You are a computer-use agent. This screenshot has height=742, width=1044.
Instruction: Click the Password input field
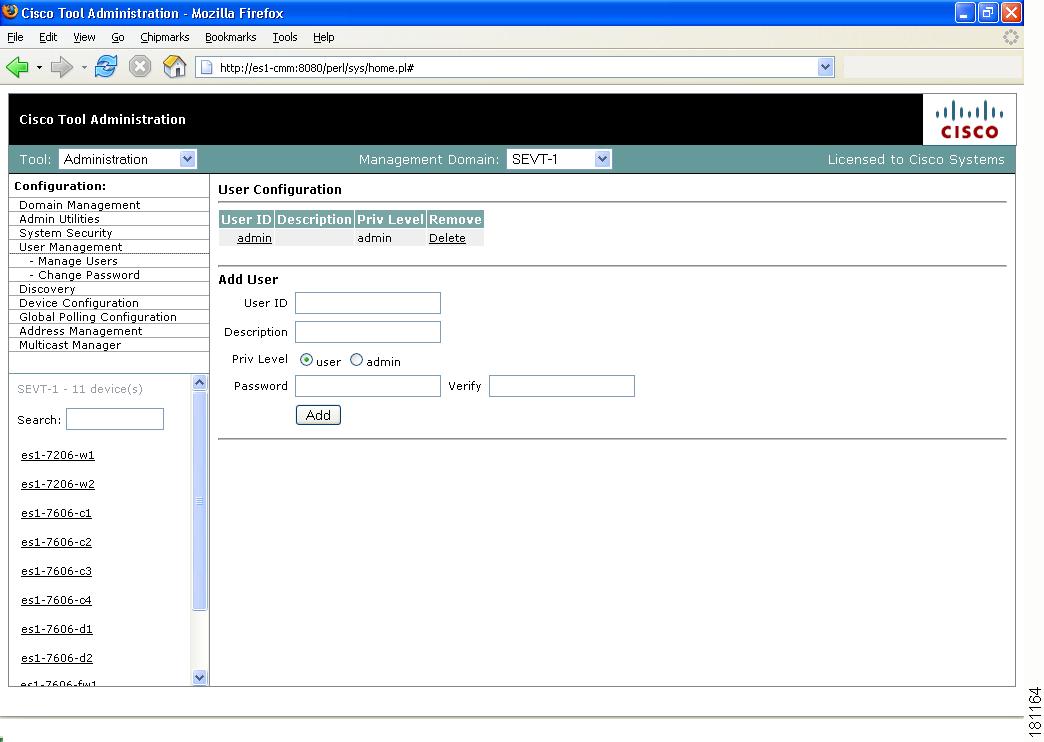pos(368,386)
